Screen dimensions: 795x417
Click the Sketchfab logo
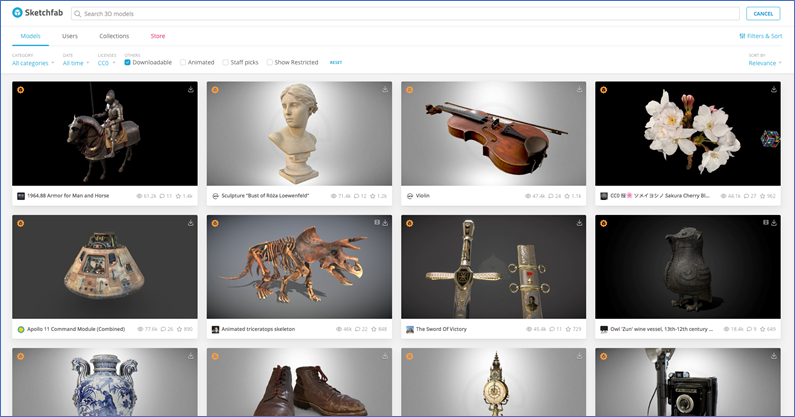pyautogui.click(x=38, y=14)
